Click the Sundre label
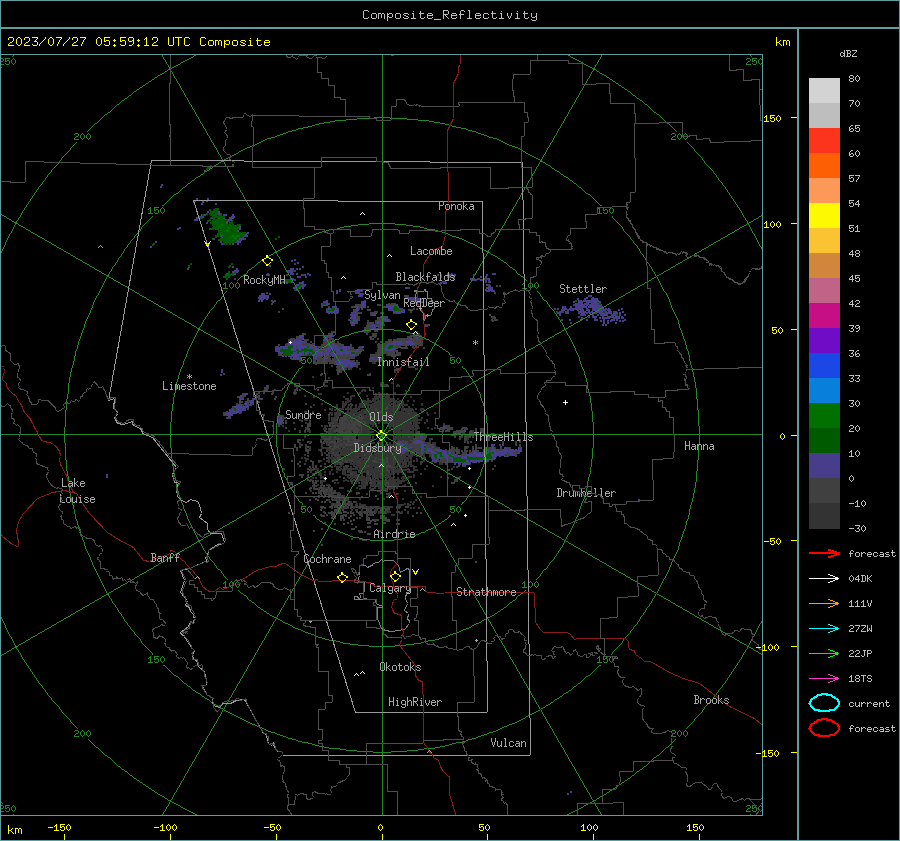 point(303,414)
